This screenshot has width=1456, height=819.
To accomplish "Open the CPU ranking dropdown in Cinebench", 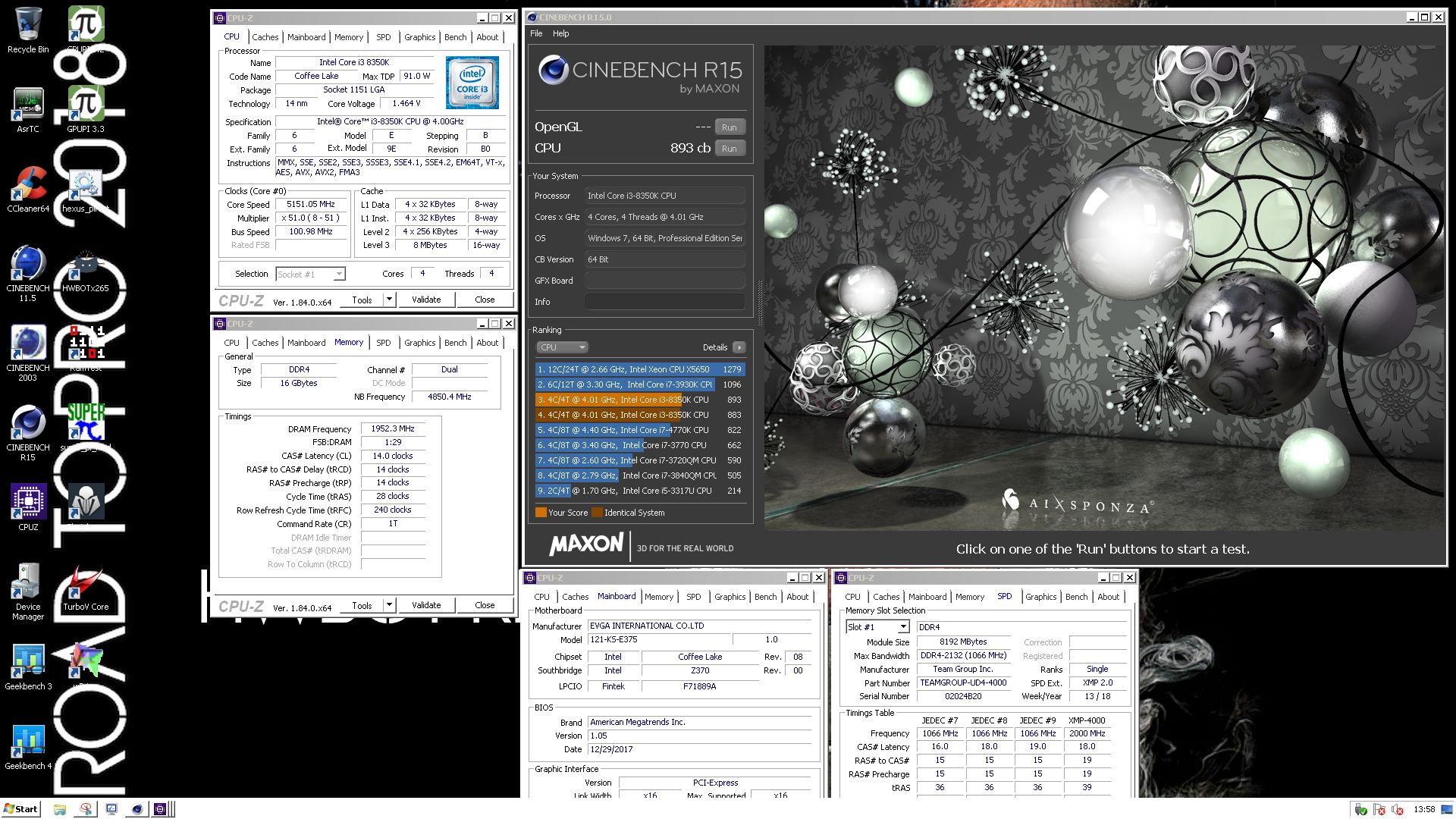I will (x=562, y=347).
